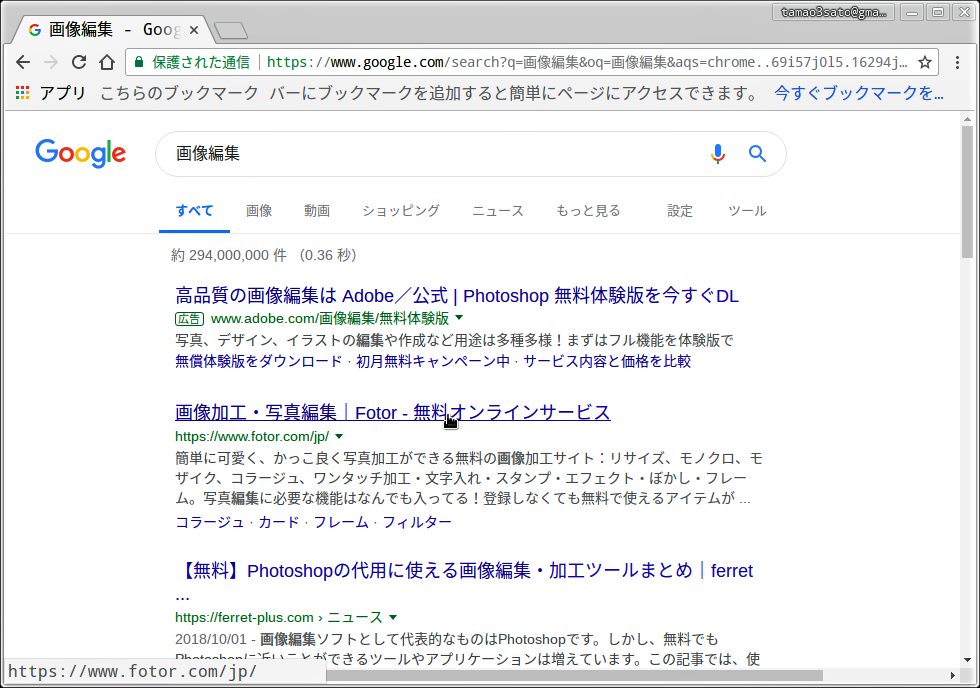Open the アプリ apps grid shortcut
Image resolution: width=980 pixels, height=688 pixels.
50,93
